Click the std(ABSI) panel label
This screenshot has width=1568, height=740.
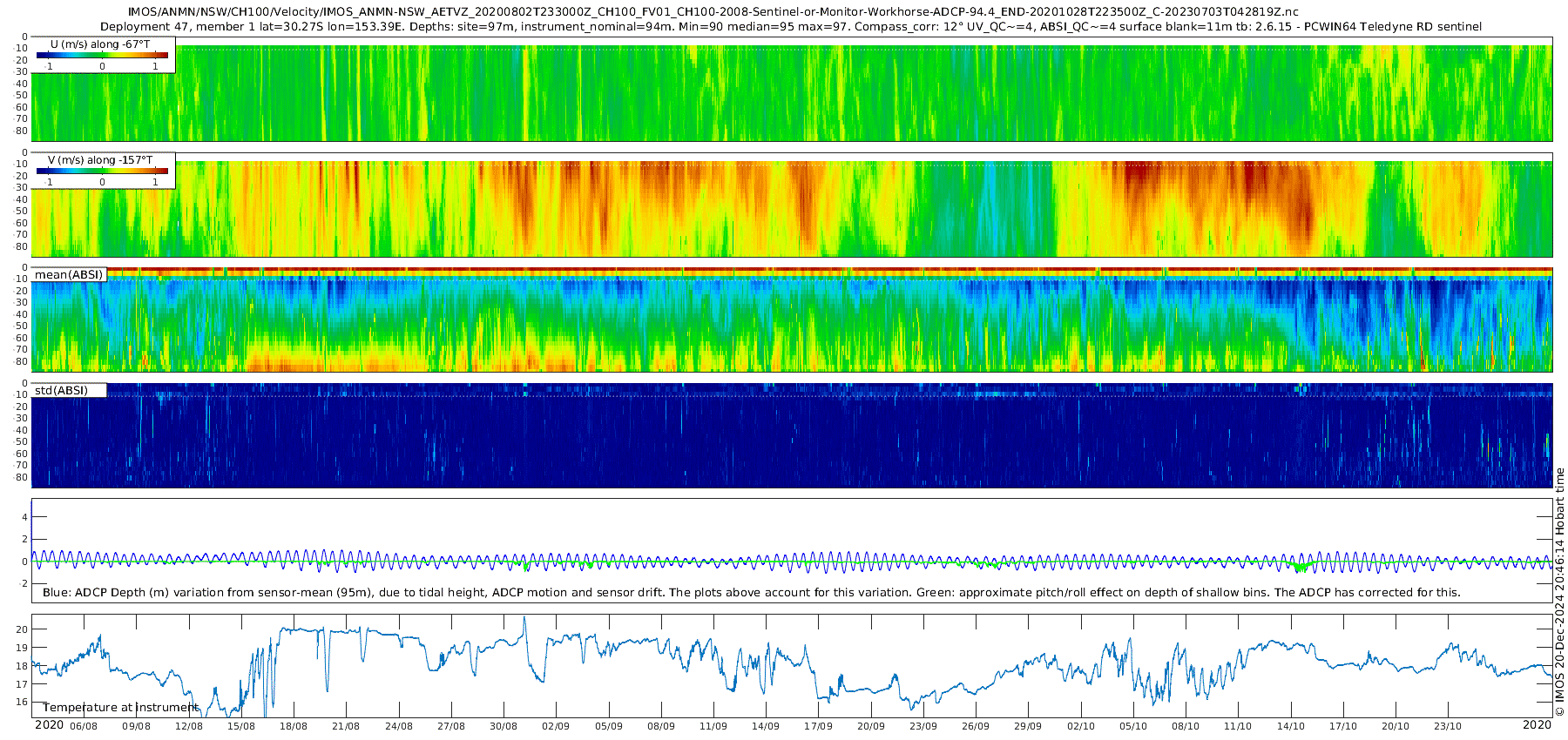[x=61, y=390]
